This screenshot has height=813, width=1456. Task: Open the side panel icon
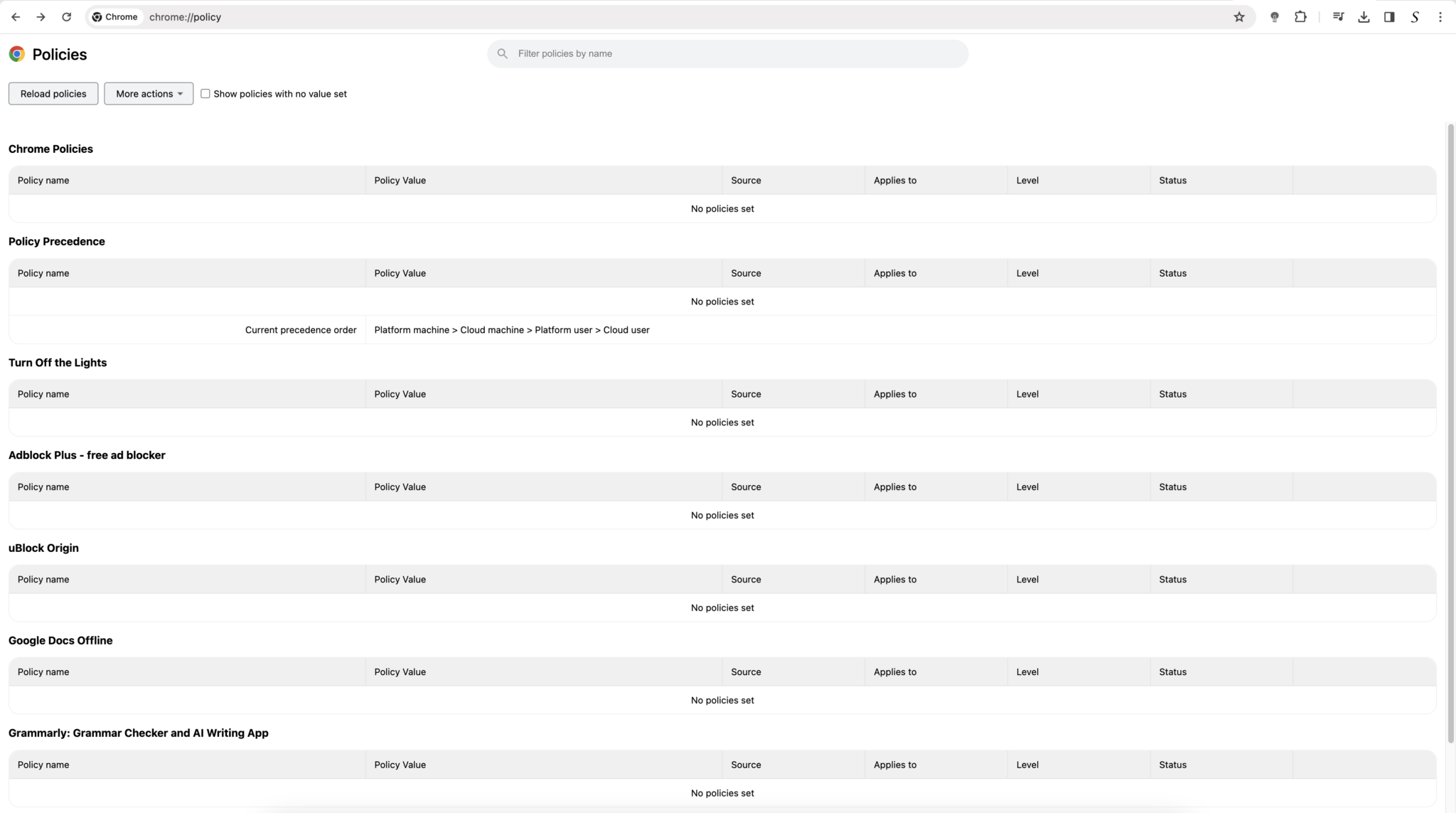point(1388,16)
